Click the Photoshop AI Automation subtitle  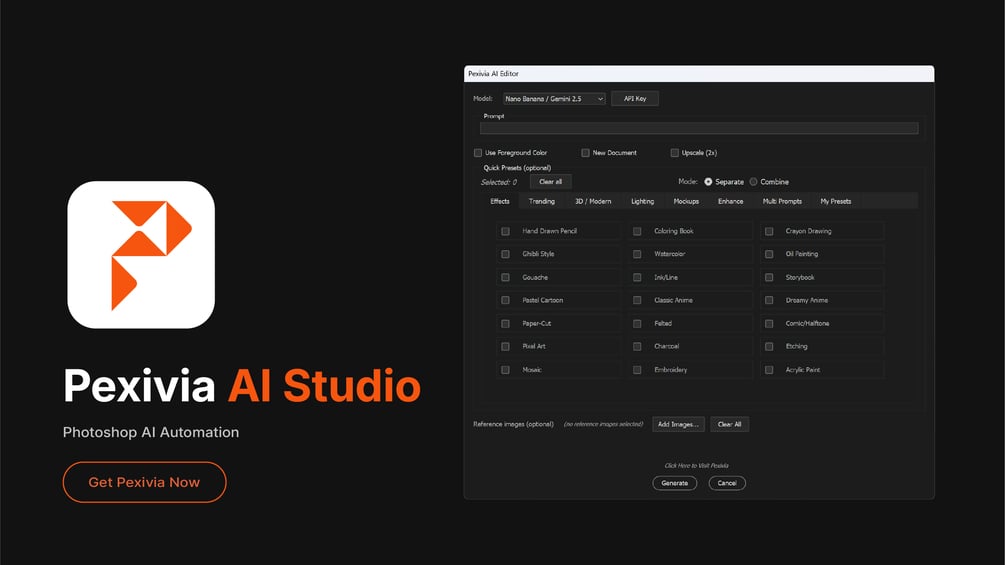click(x=151, y=432)
